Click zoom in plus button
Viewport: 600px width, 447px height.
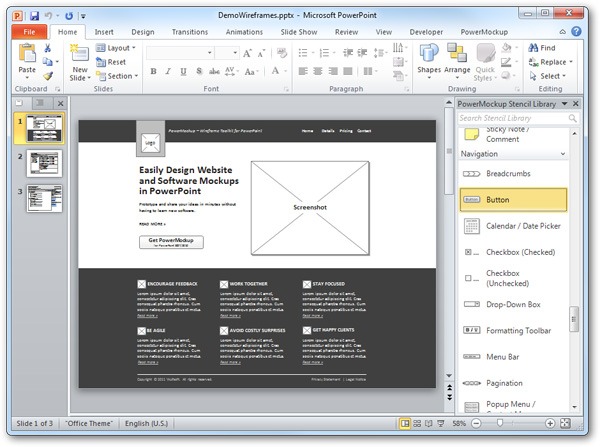pyautogui.click(x=550, y=423)
